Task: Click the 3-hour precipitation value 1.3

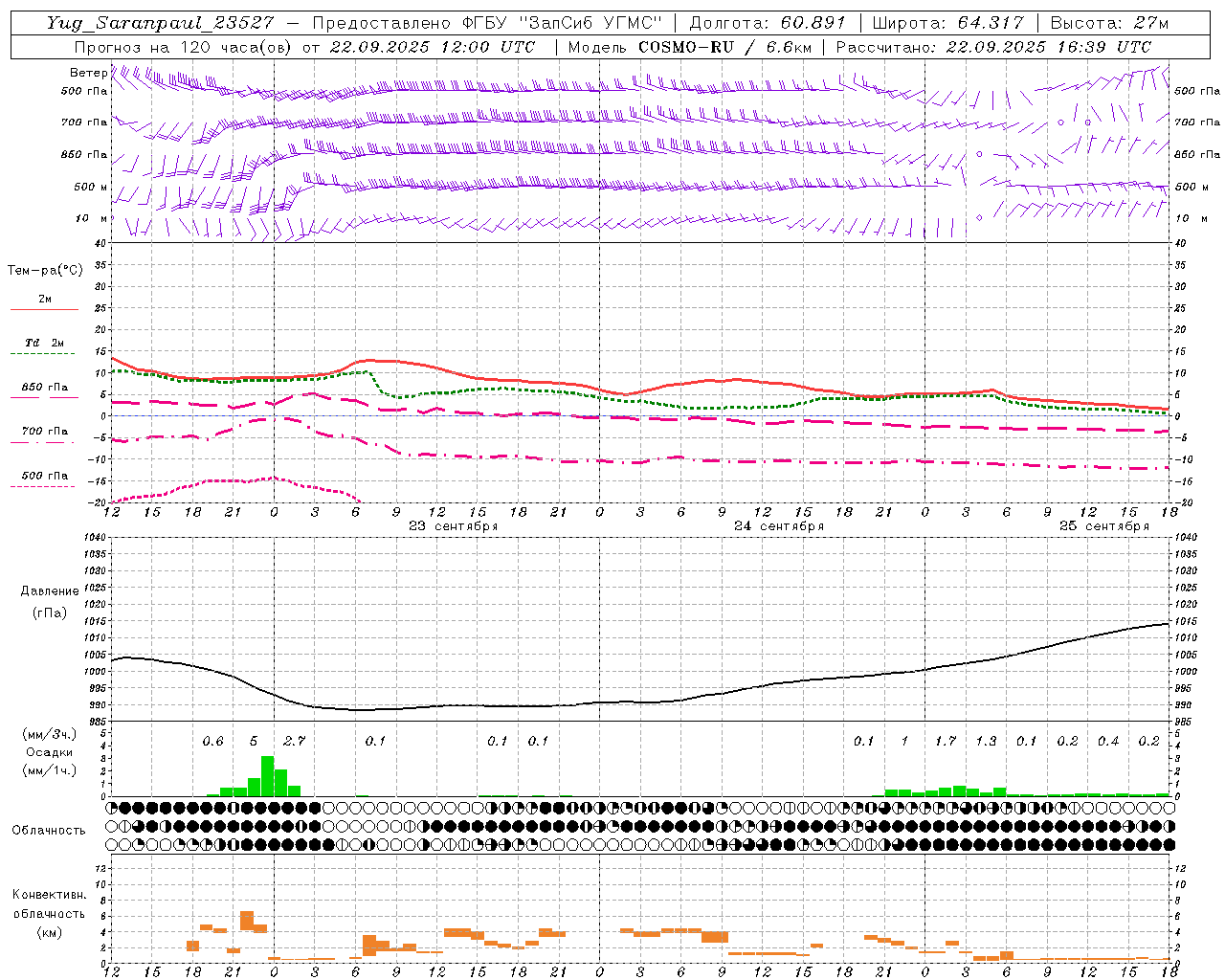Action: pyautogui.click(x=986, y=742)
